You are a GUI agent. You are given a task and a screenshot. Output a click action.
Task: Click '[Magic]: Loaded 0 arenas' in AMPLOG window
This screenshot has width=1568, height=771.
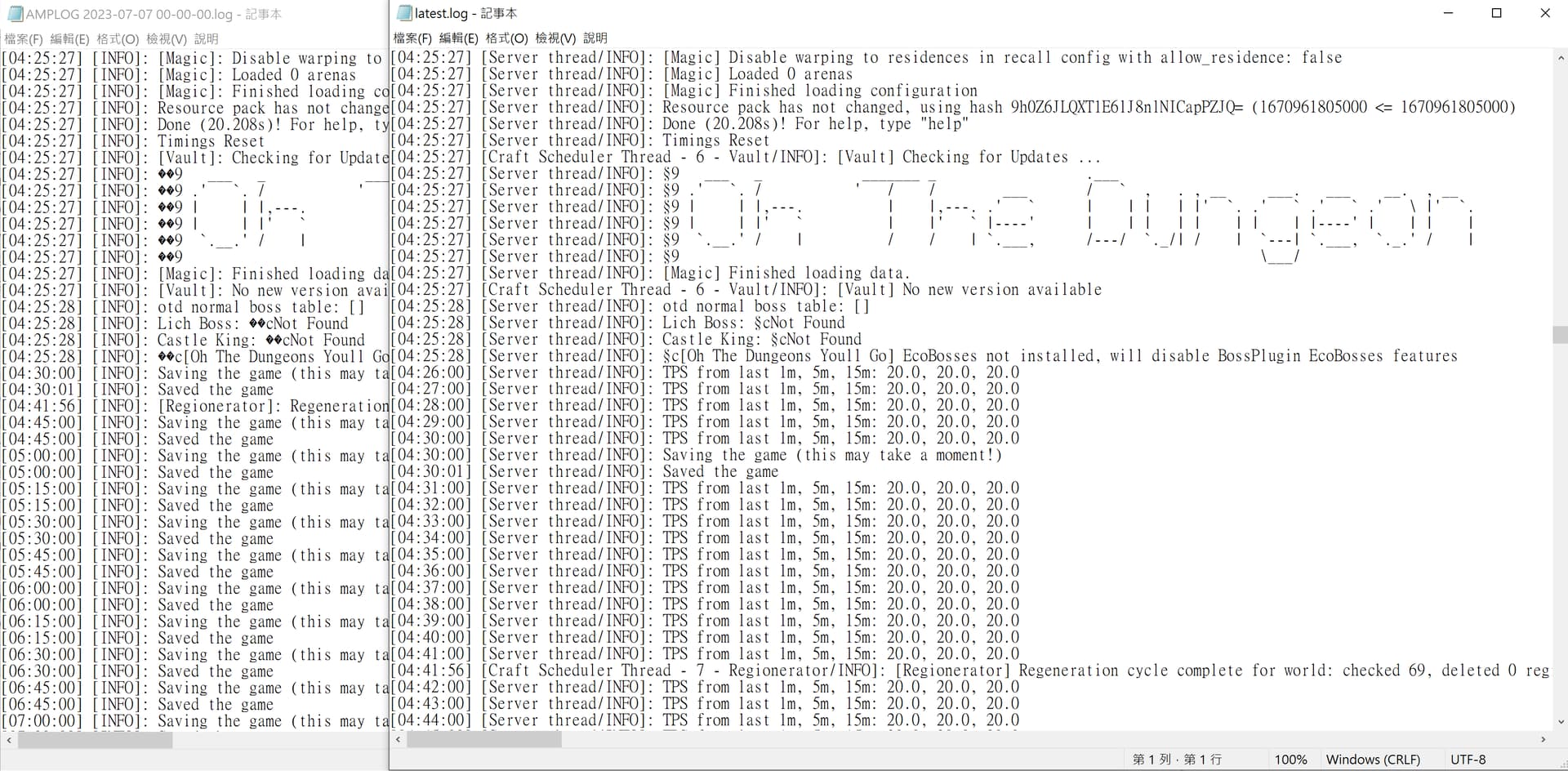[179, 74]
